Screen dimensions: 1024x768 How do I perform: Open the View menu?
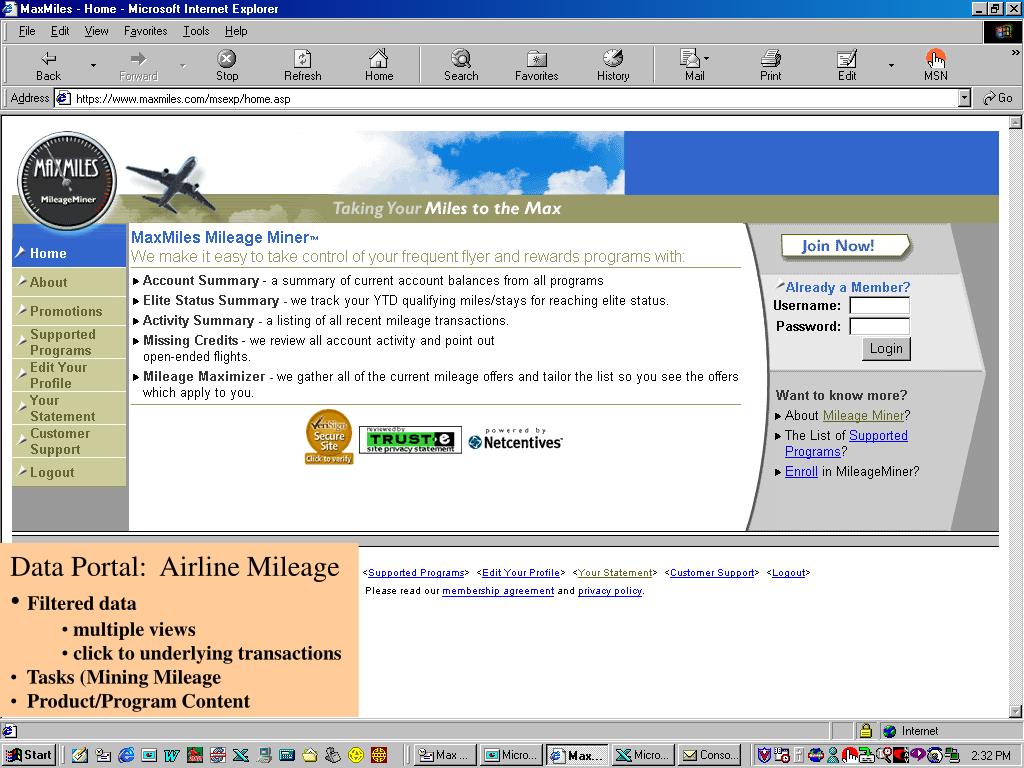coord(97,31)
